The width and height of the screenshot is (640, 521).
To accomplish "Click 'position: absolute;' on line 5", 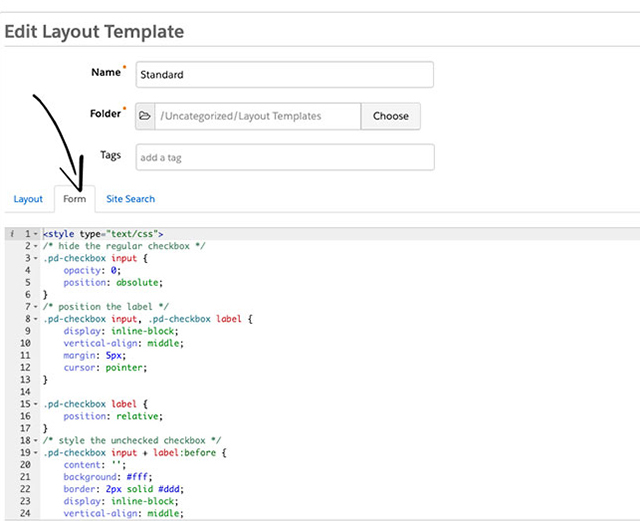I will 113,283.
